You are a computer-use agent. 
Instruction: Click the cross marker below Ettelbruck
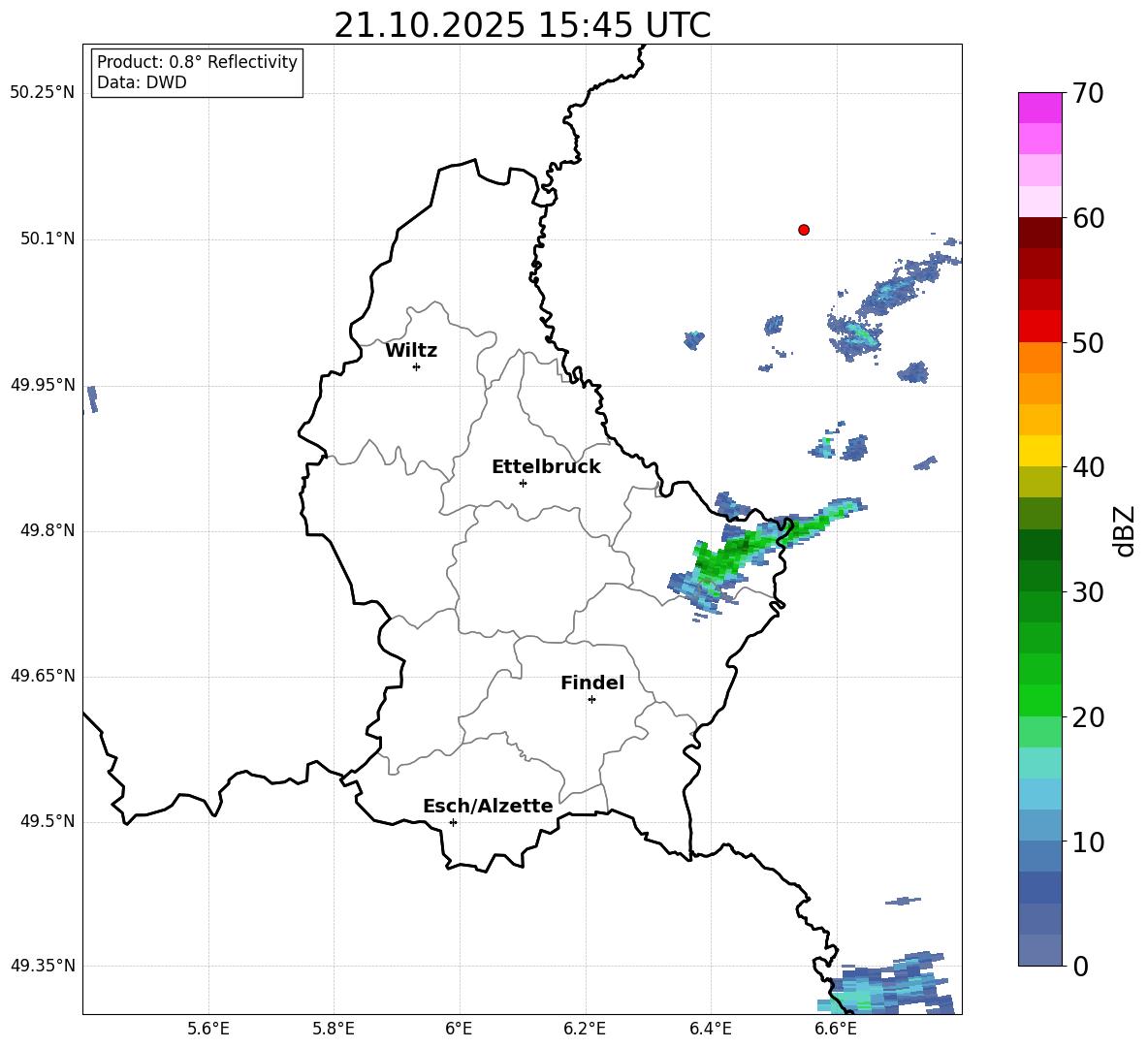523,483
